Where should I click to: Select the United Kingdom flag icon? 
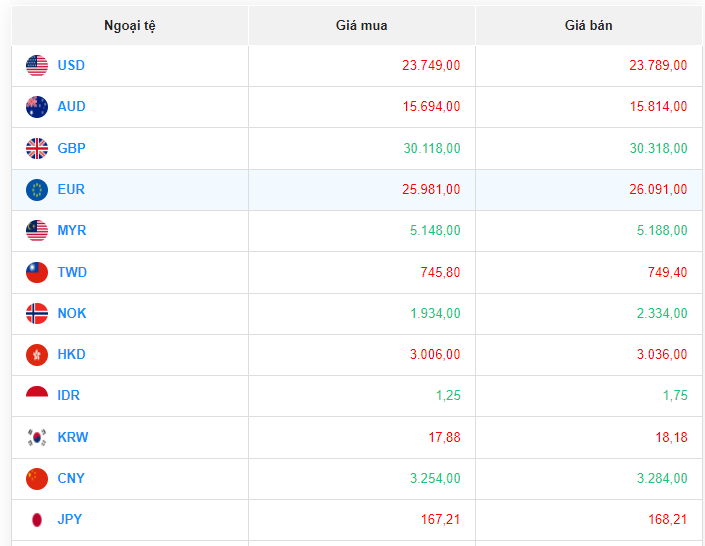pos(37,149)
